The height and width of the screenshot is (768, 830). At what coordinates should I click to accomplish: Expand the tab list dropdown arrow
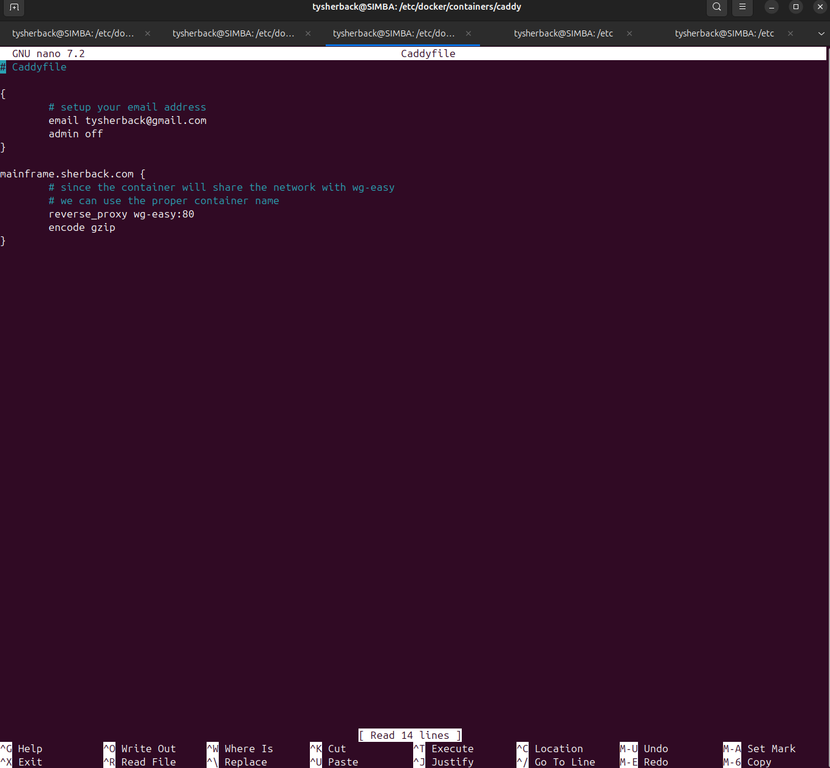tap(821, 33)
